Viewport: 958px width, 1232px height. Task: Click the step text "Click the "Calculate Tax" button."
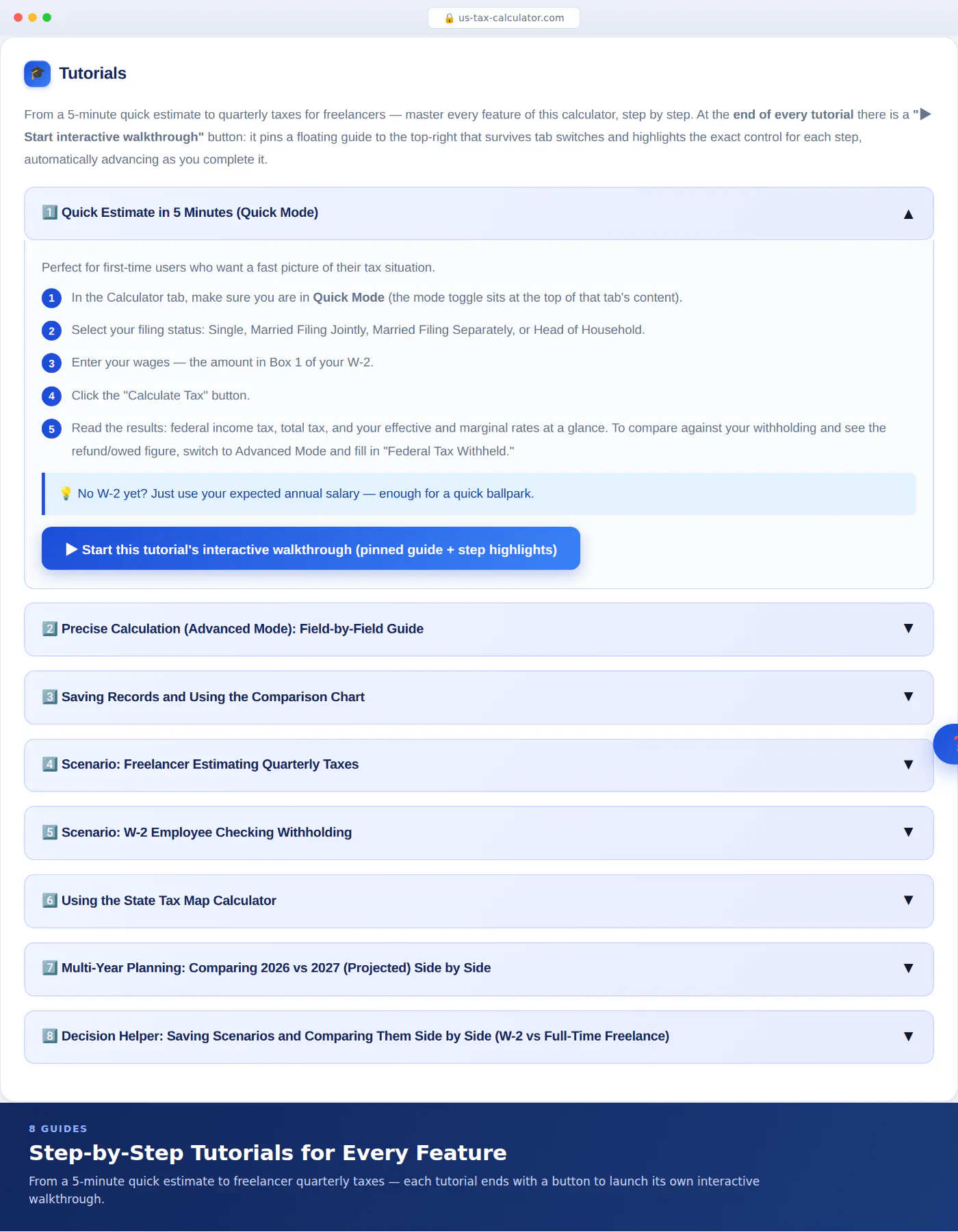coord(161,395)
